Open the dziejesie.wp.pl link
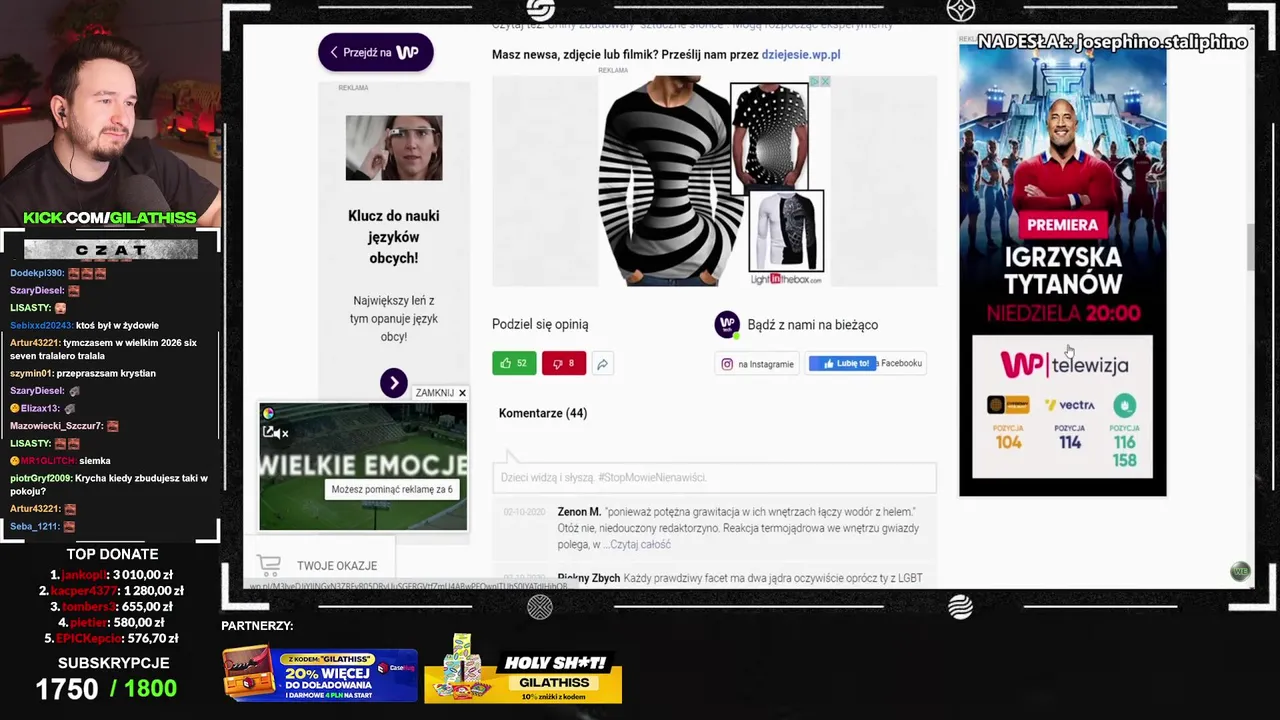The width and height of the screenshot is (1280, 720). click(801, 54)
